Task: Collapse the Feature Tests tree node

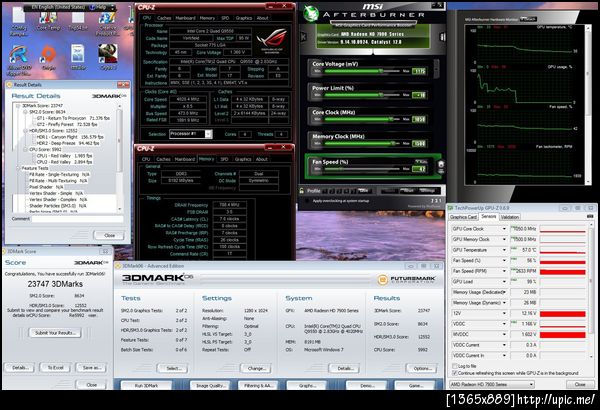Action: tap(18, 168)
